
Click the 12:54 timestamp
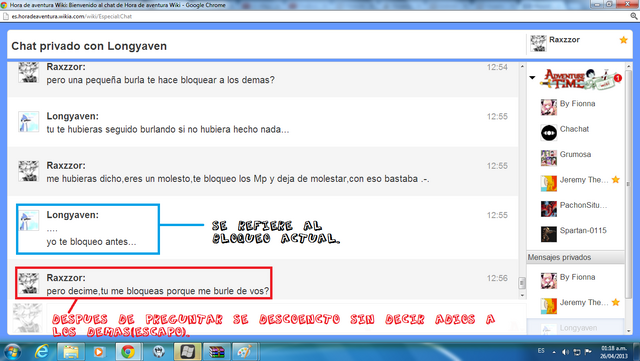tap(497, 67)
